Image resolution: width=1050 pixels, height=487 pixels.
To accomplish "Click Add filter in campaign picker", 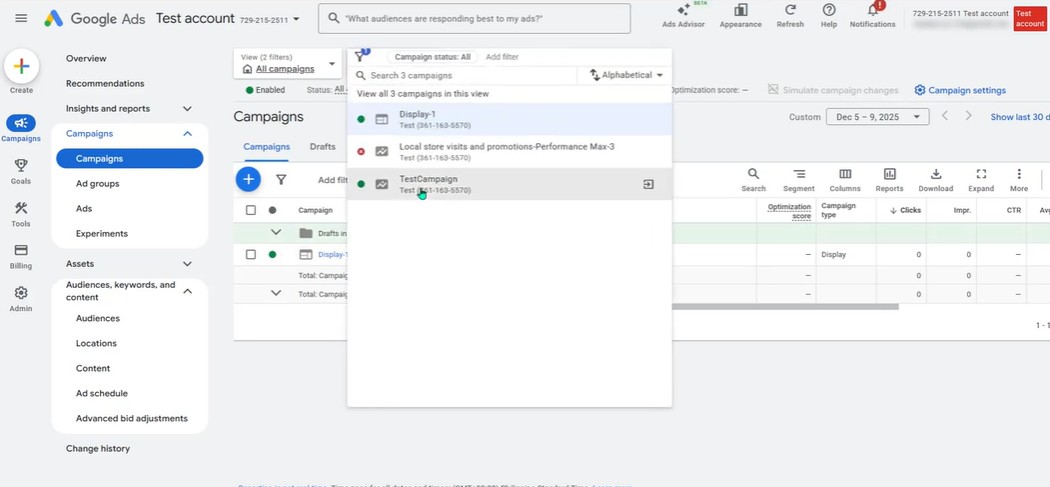I will [x=502, y=57].
